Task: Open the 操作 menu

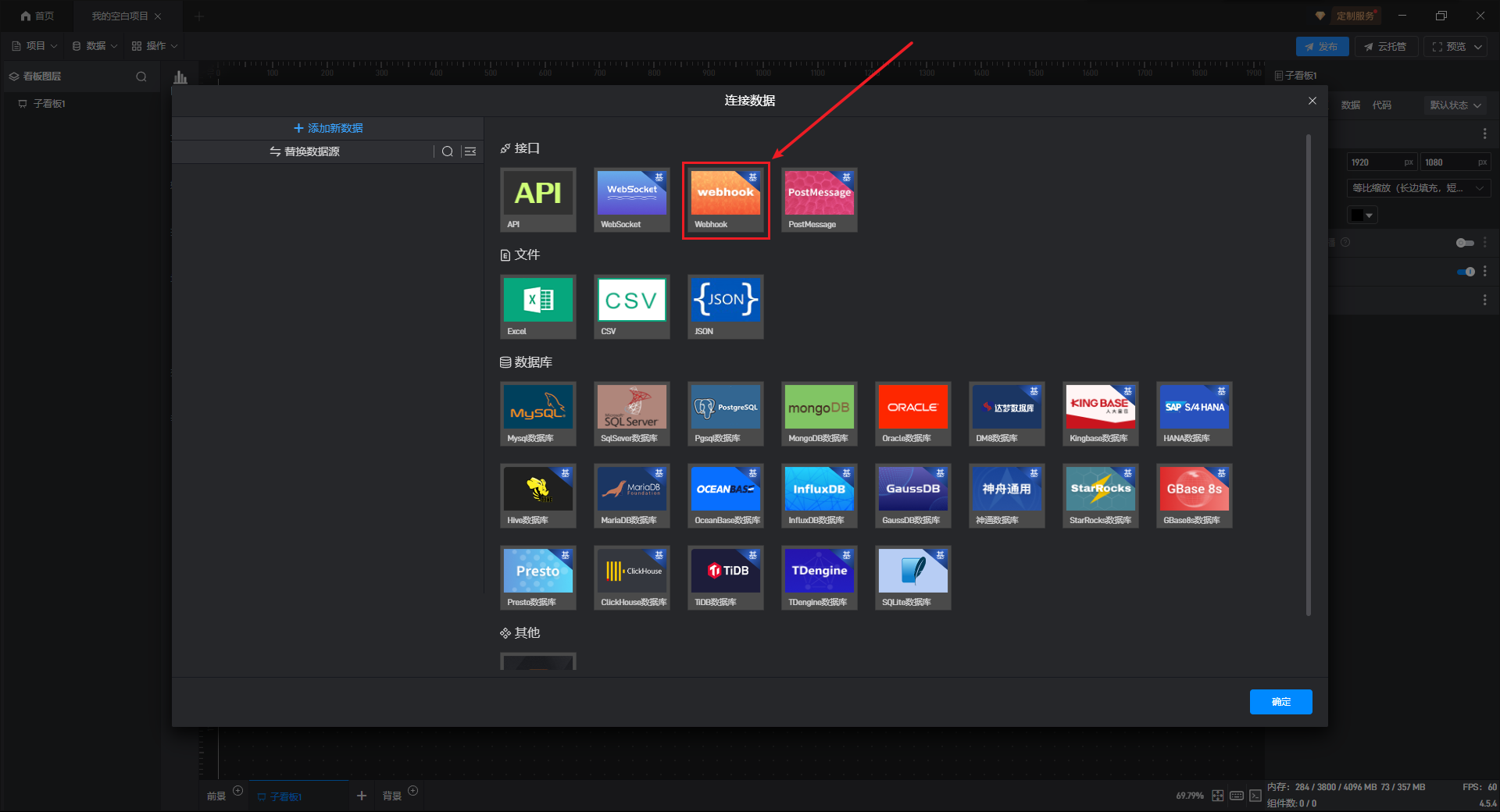Action: click(155, 46)
